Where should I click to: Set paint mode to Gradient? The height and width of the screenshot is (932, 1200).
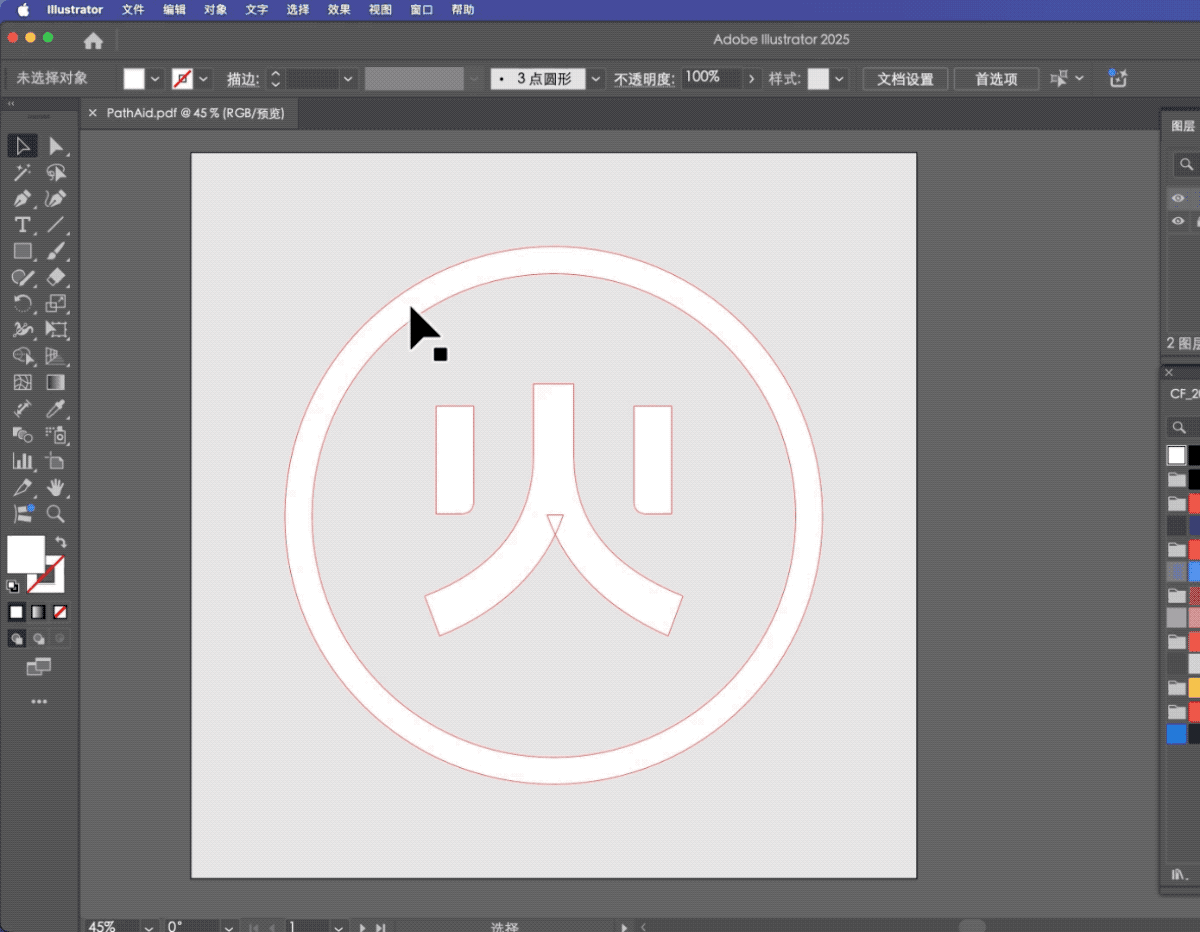(38, 612)
